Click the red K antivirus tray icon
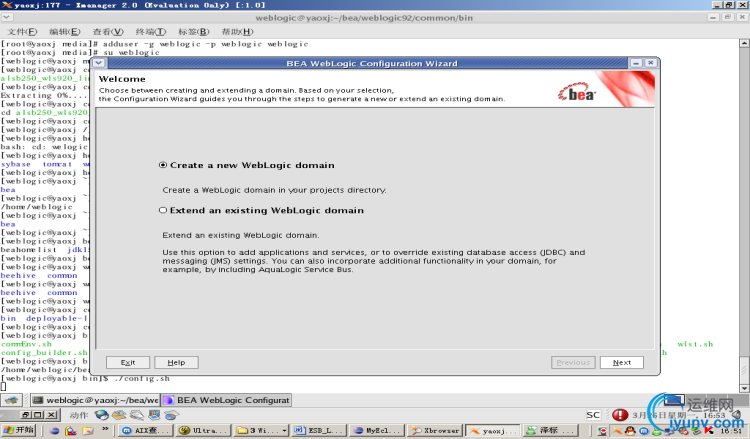 pyautogui.click(x=709, y=431)
